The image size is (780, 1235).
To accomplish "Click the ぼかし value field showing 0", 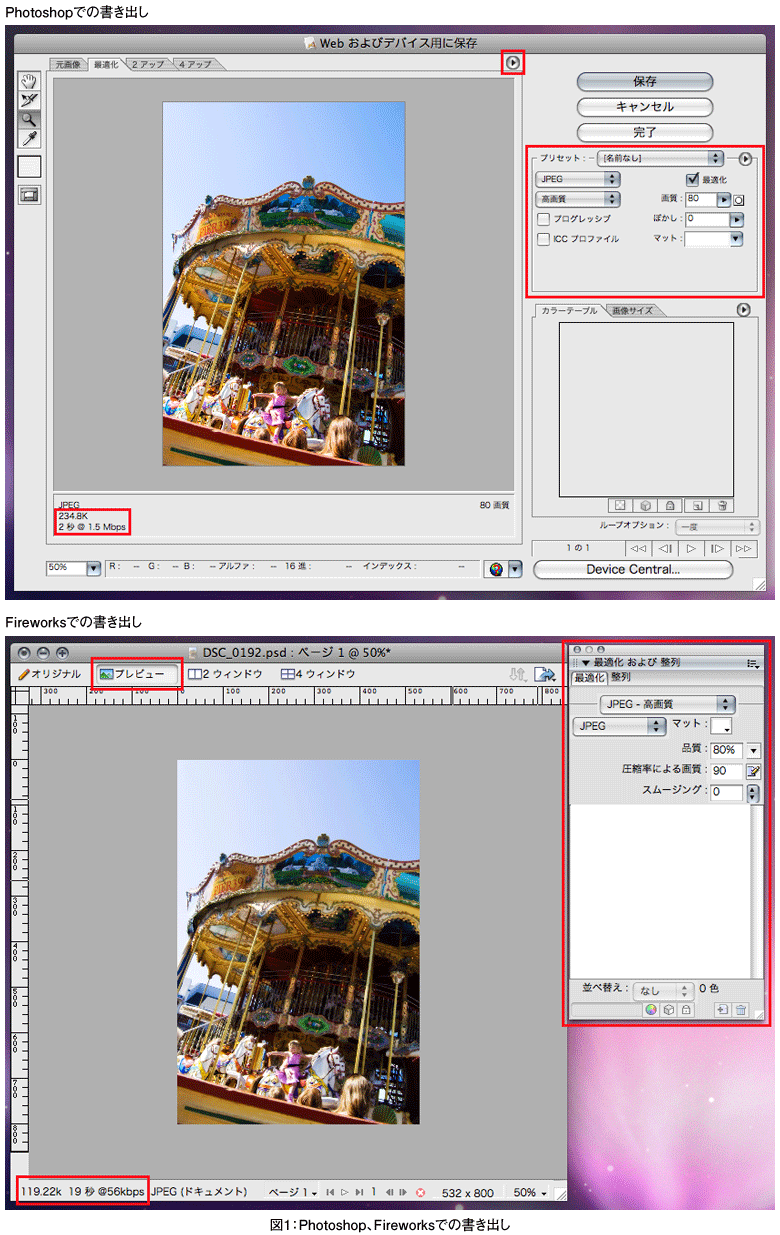I will point(707,219).
